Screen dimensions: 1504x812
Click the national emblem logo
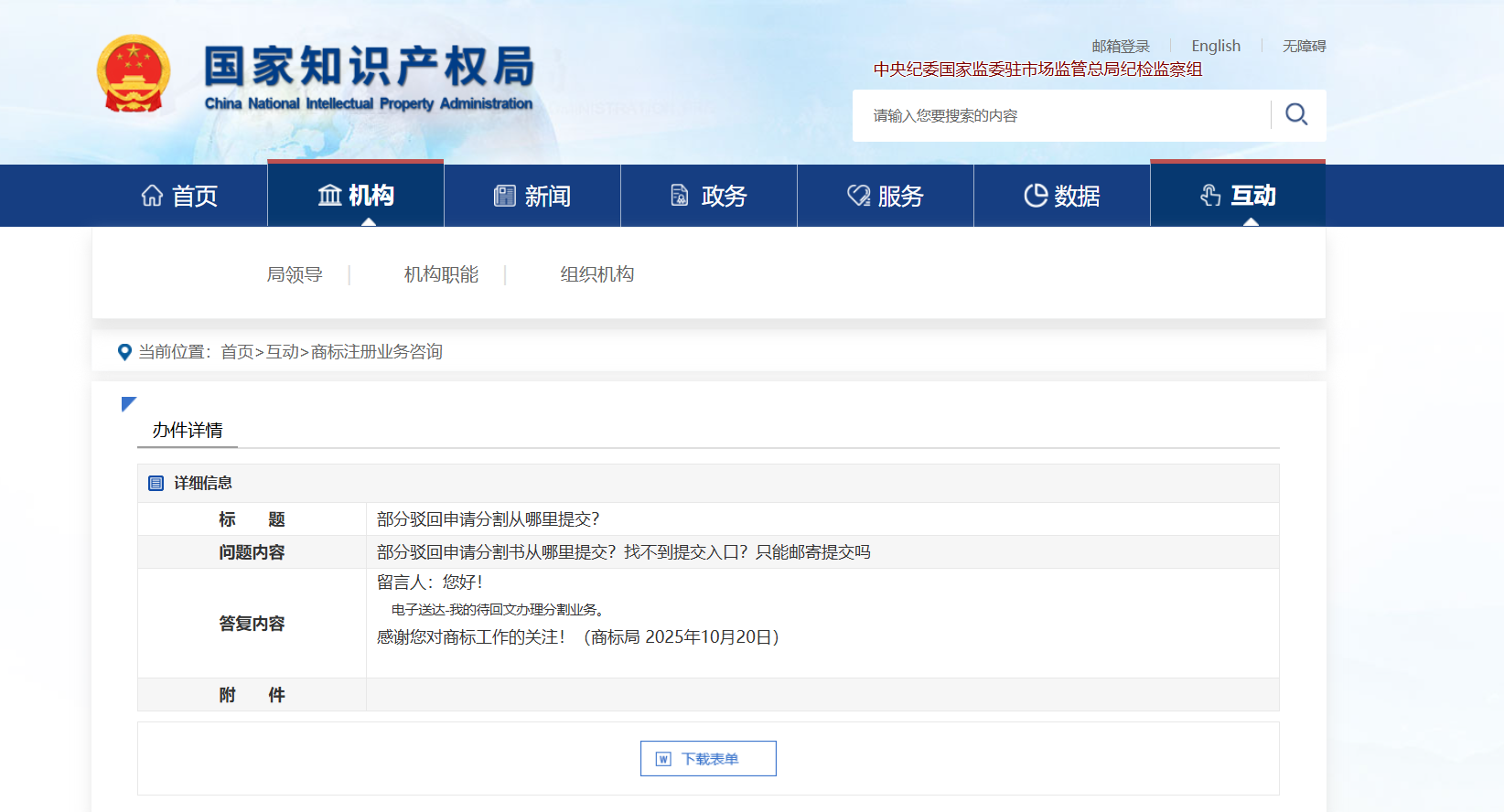pyautogui.click(x=134, y=74)
